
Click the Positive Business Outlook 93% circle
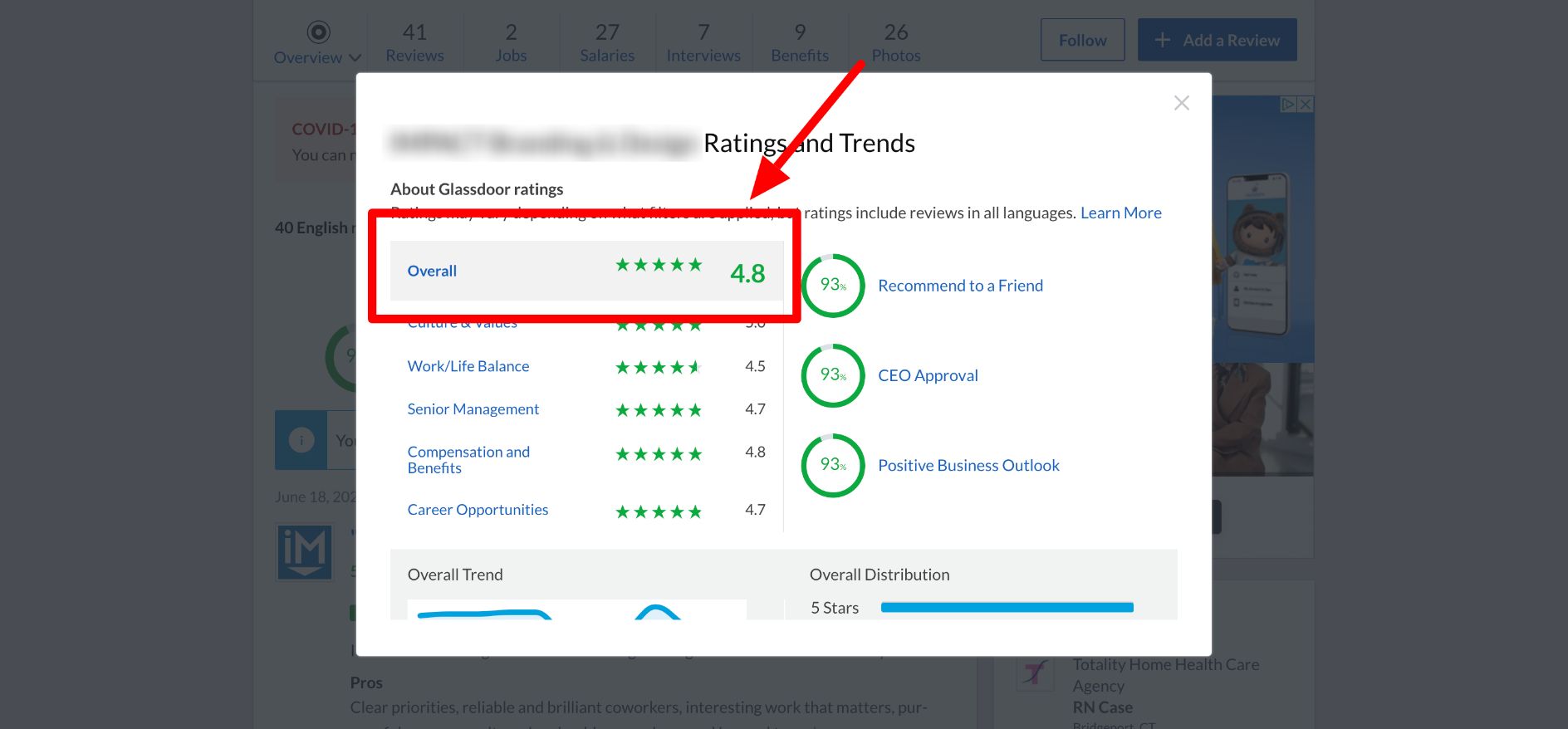(x=833, y=466)
